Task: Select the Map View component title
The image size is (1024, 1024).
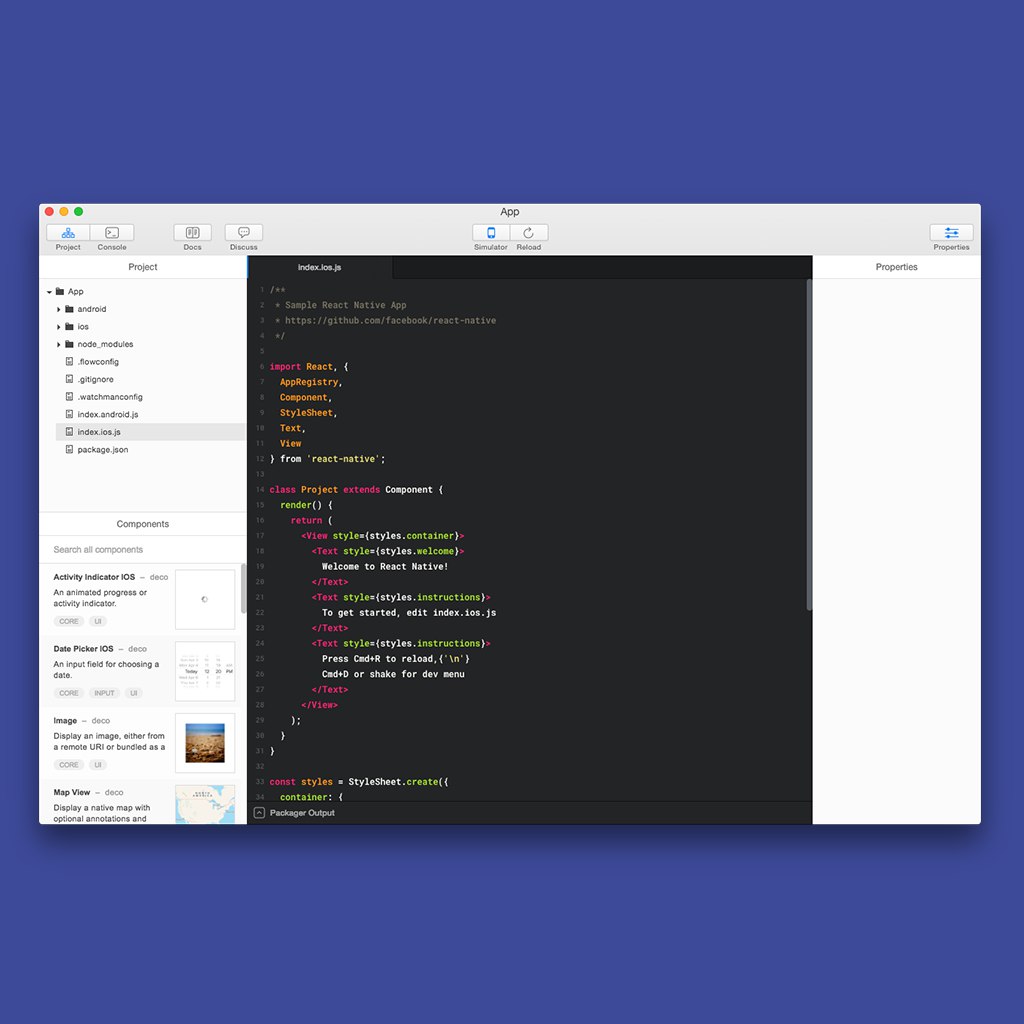Action: click(72, 793)
